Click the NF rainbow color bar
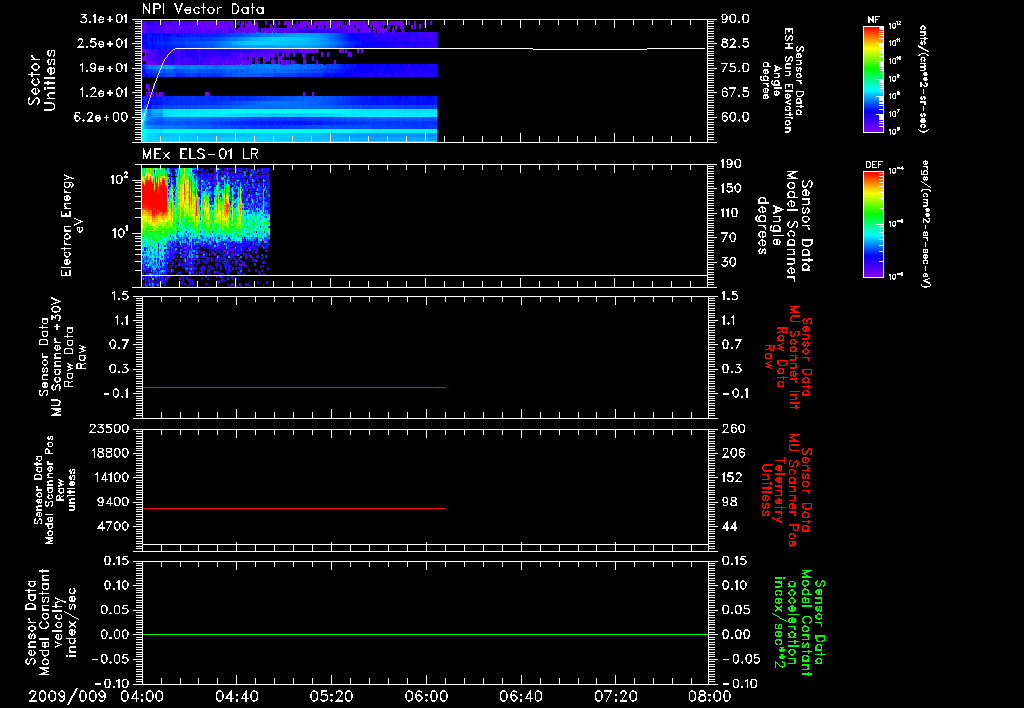 [x=873, y=79]
